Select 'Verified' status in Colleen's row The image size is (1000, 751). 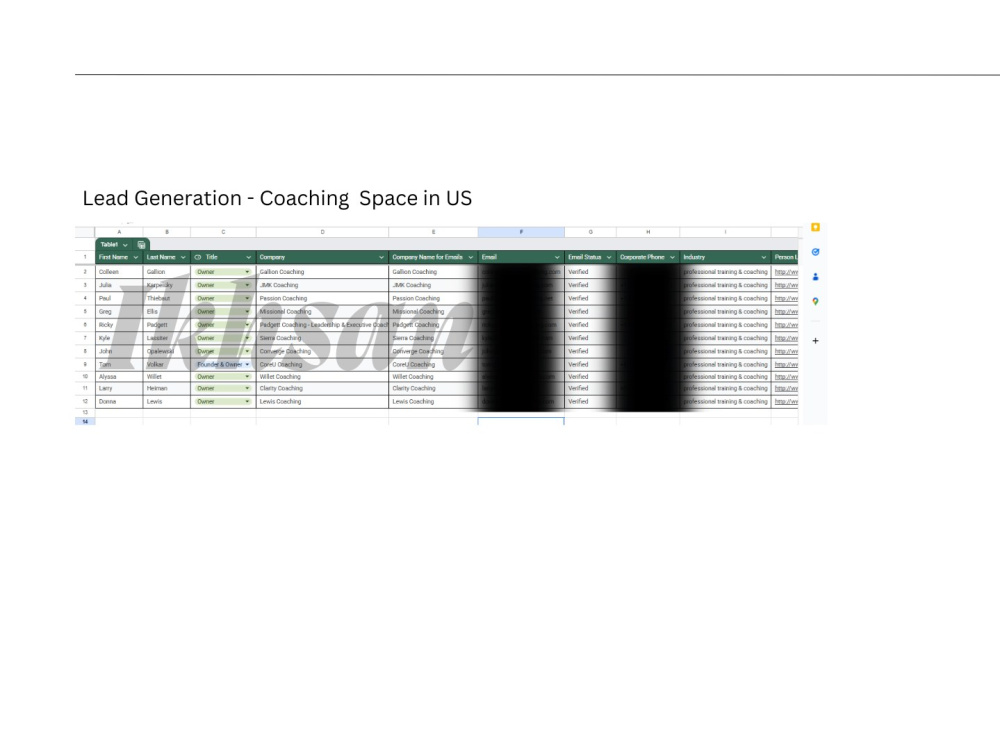[591, 272]
